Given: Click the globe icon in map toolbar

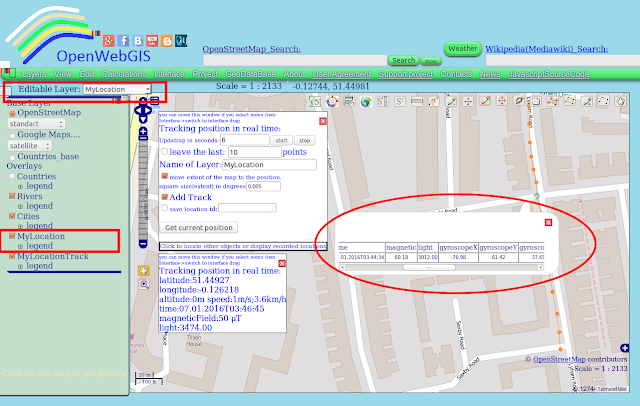Looking at the screenshot, I should point(366,101).
